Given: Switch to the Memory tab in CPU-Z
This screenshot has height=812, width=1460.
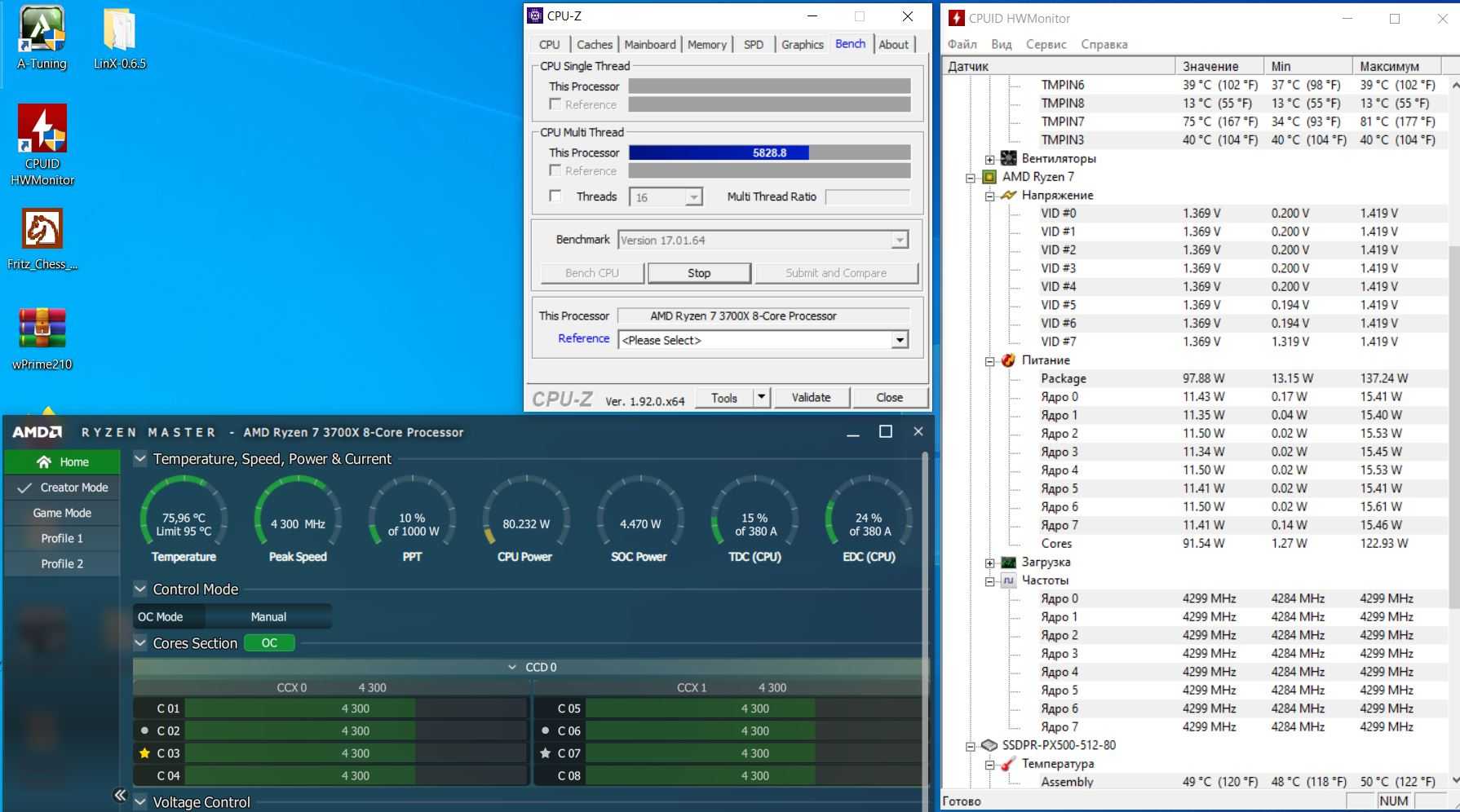Looking at the screenshot, I should (x=706, y=45).
